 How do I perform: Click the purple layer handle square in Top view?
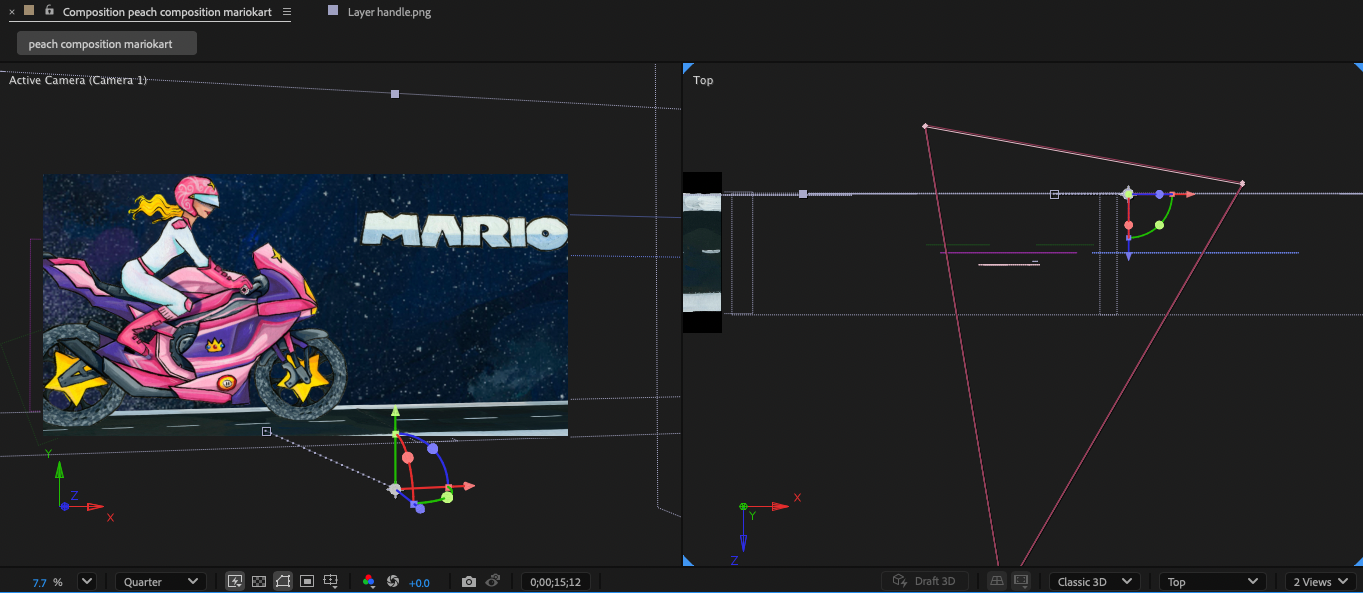coord(803,194)
